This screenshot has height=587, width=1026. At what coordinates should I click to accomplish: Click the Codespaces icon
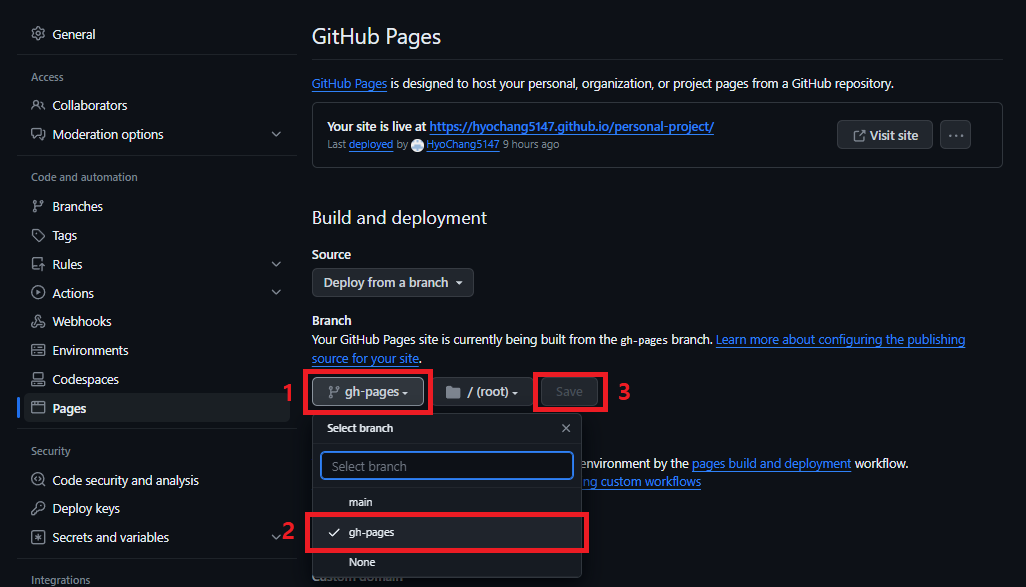pos(38,379)
